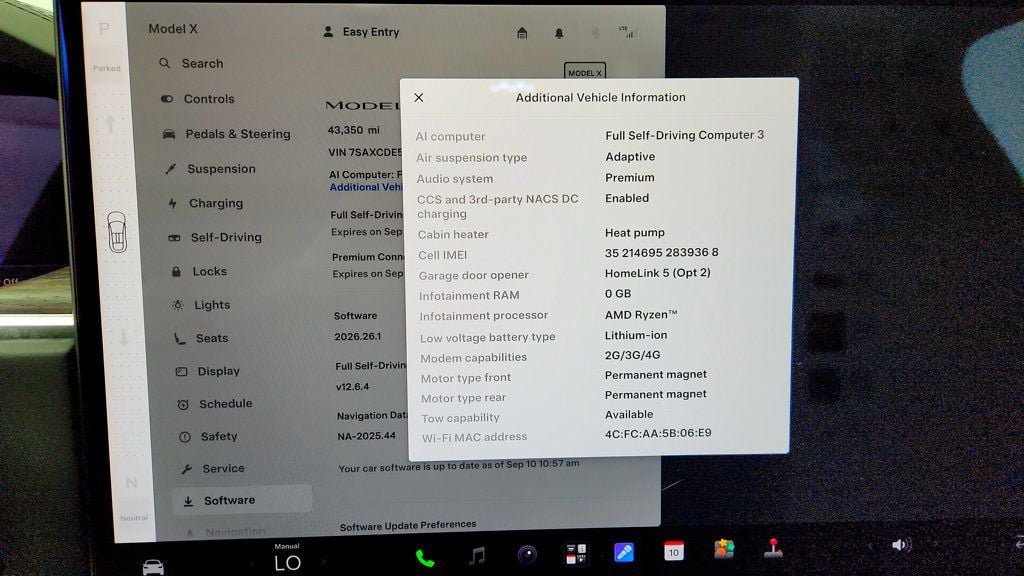
Task: Open the Service menu item
Action: click(x=213, y=469)
